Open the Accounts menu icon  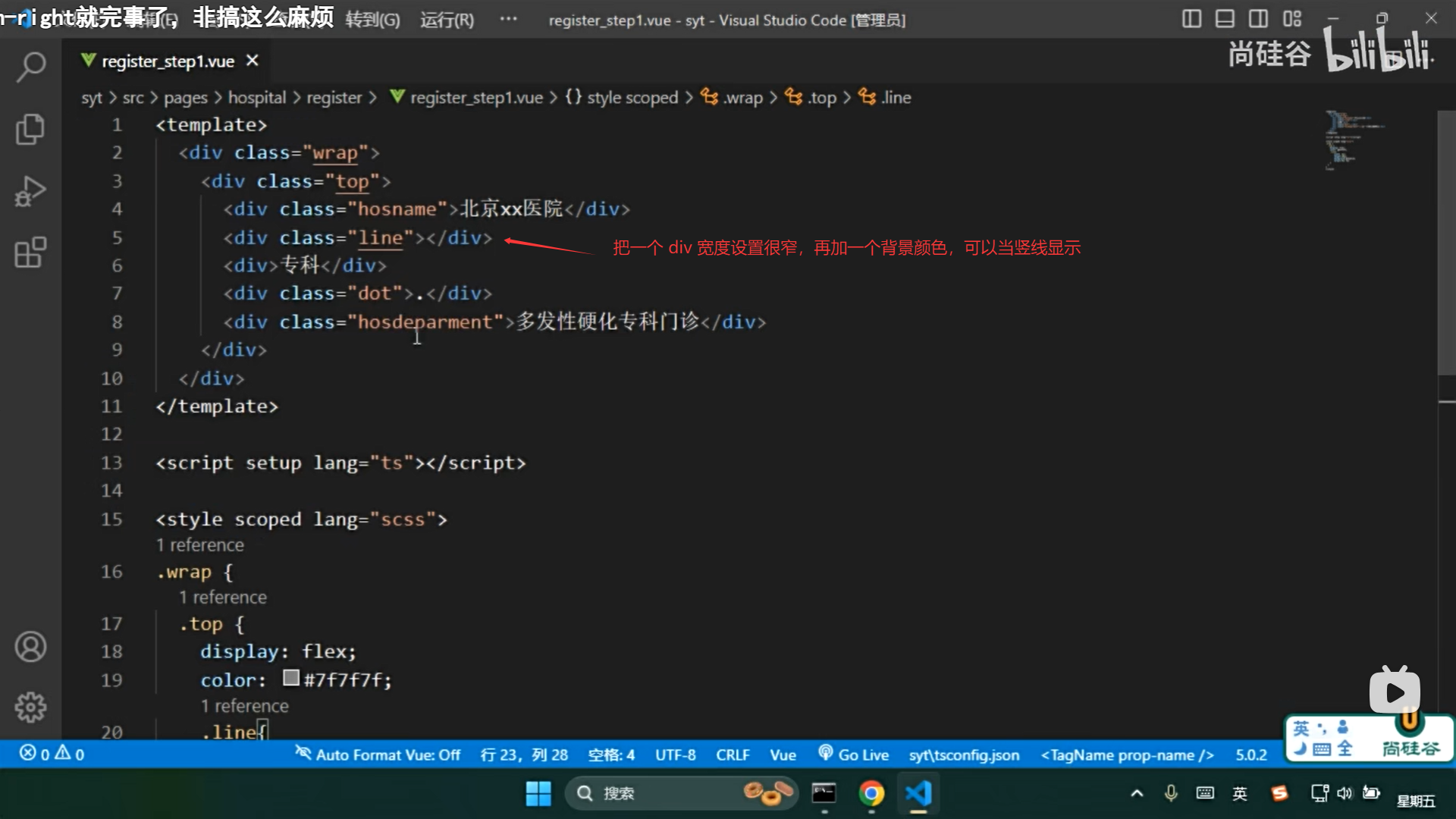point(30,647)
